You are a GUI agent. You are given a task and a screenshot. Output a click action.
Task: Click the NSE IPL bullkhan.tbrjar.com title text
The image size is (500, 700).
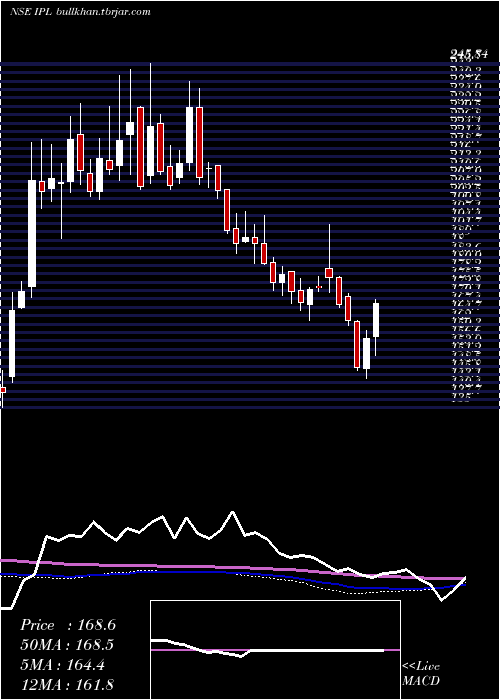pos(80,12)
